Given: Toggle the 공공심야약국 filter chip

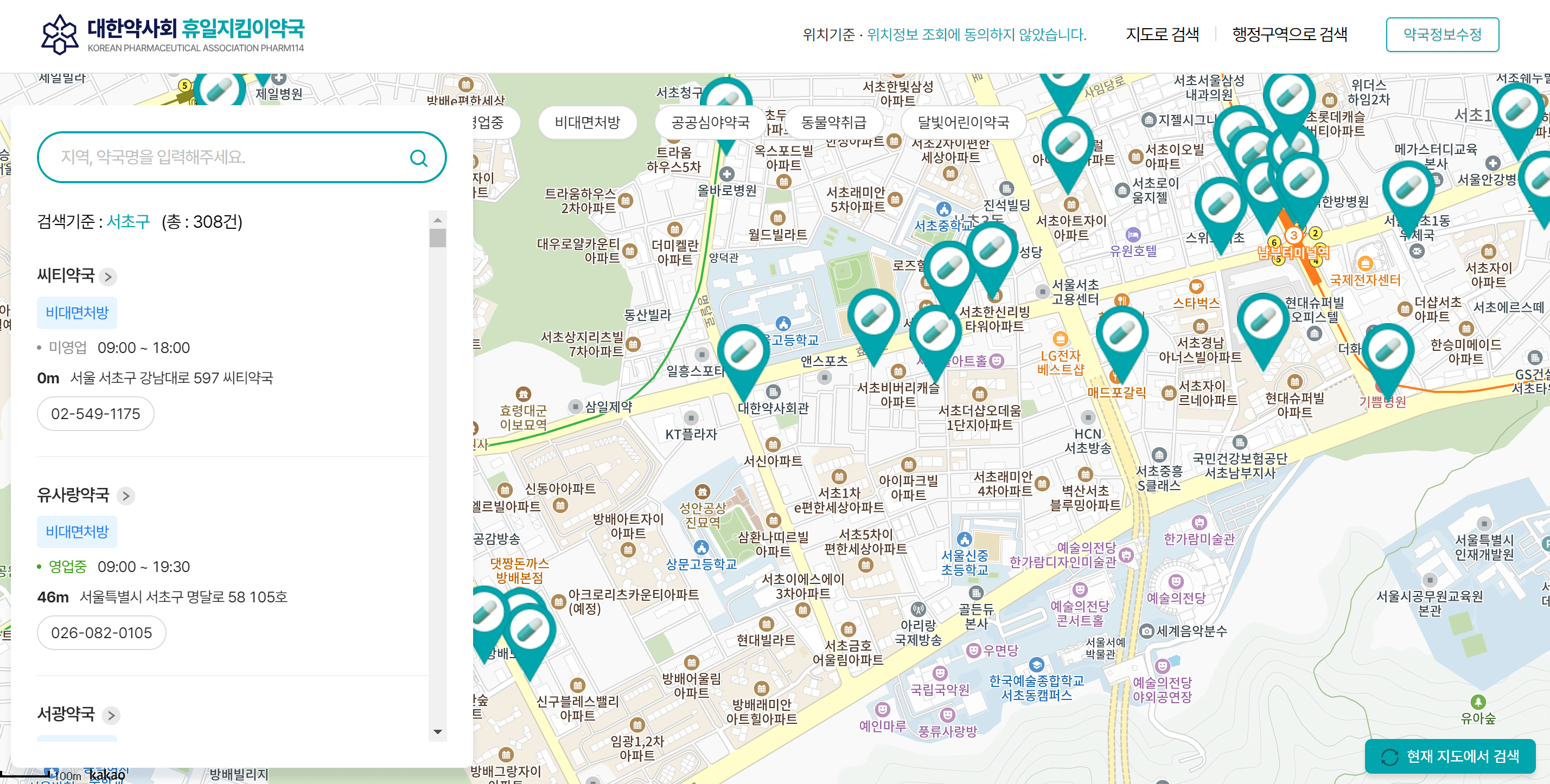Looking at the screenshot, I should click(710, 123).
